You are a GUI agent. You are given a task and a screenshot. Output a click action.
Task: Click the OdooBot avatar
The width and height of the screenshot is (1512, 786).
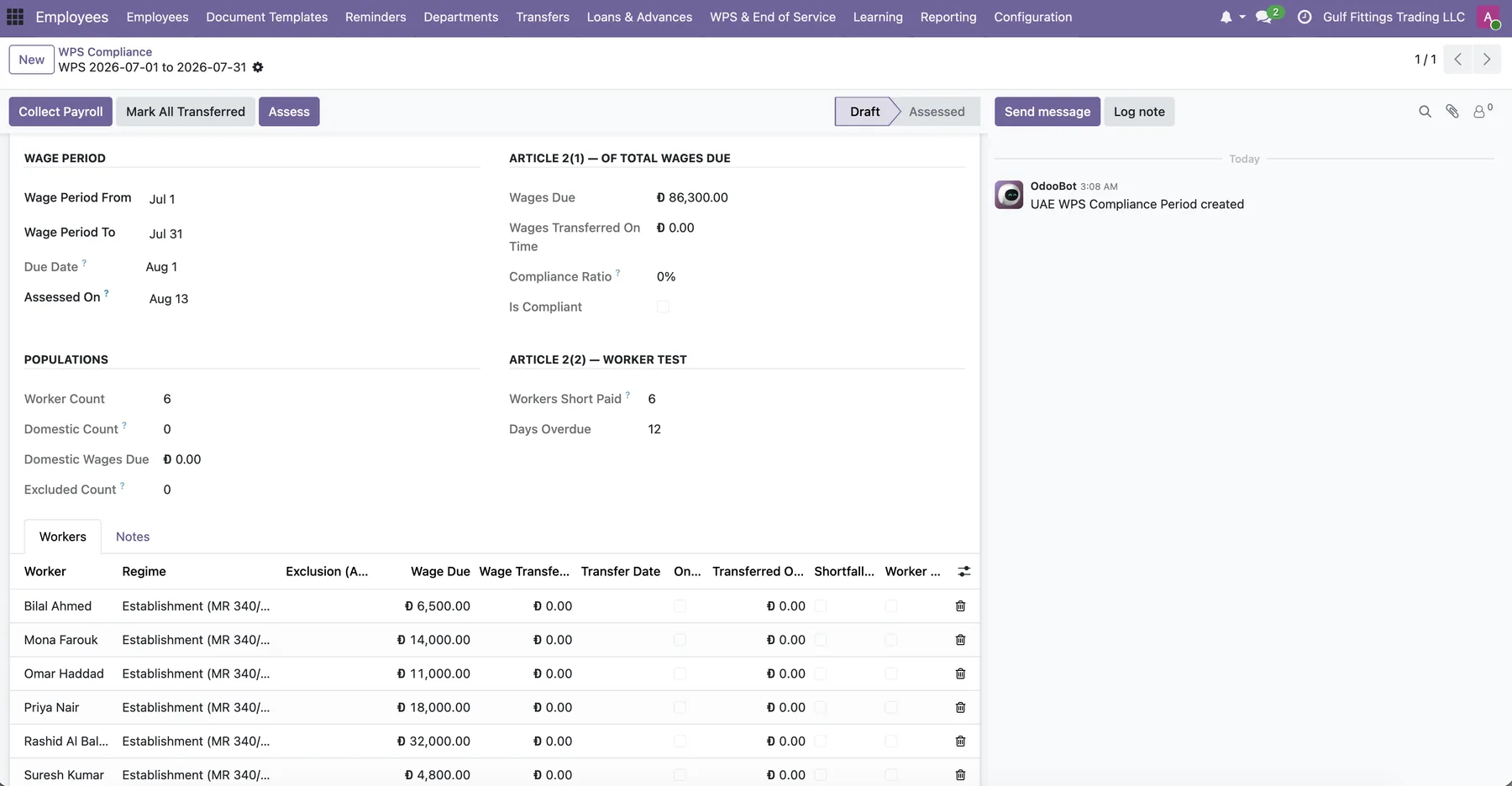click(1009, 195)
